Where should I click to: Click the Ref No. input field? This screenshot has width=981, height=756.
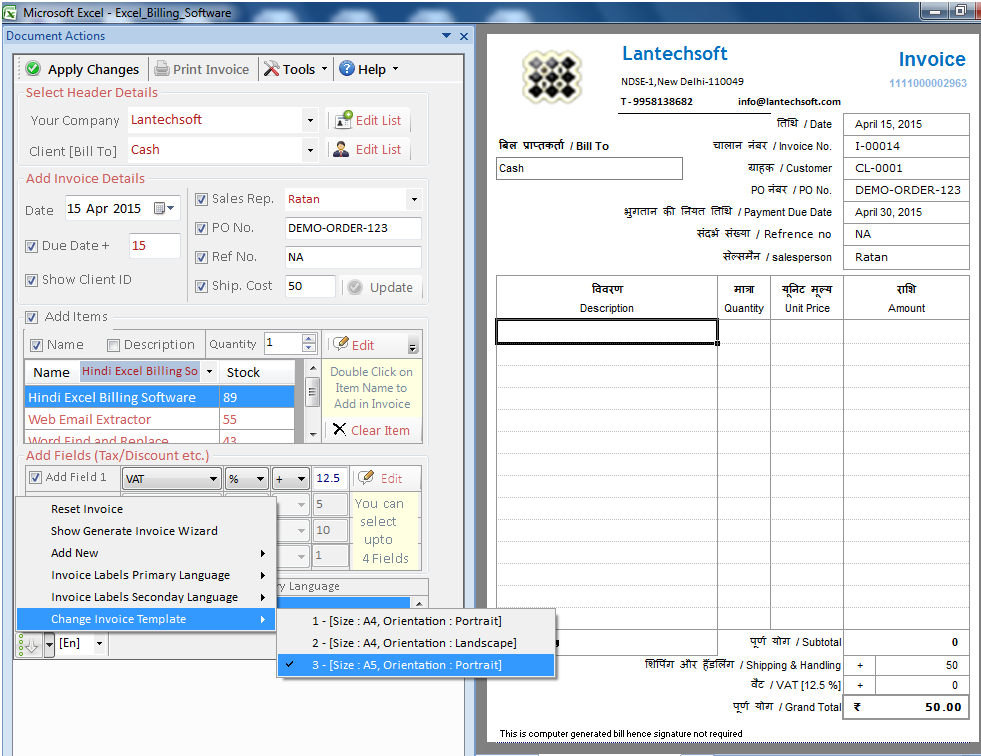point(353,257)
